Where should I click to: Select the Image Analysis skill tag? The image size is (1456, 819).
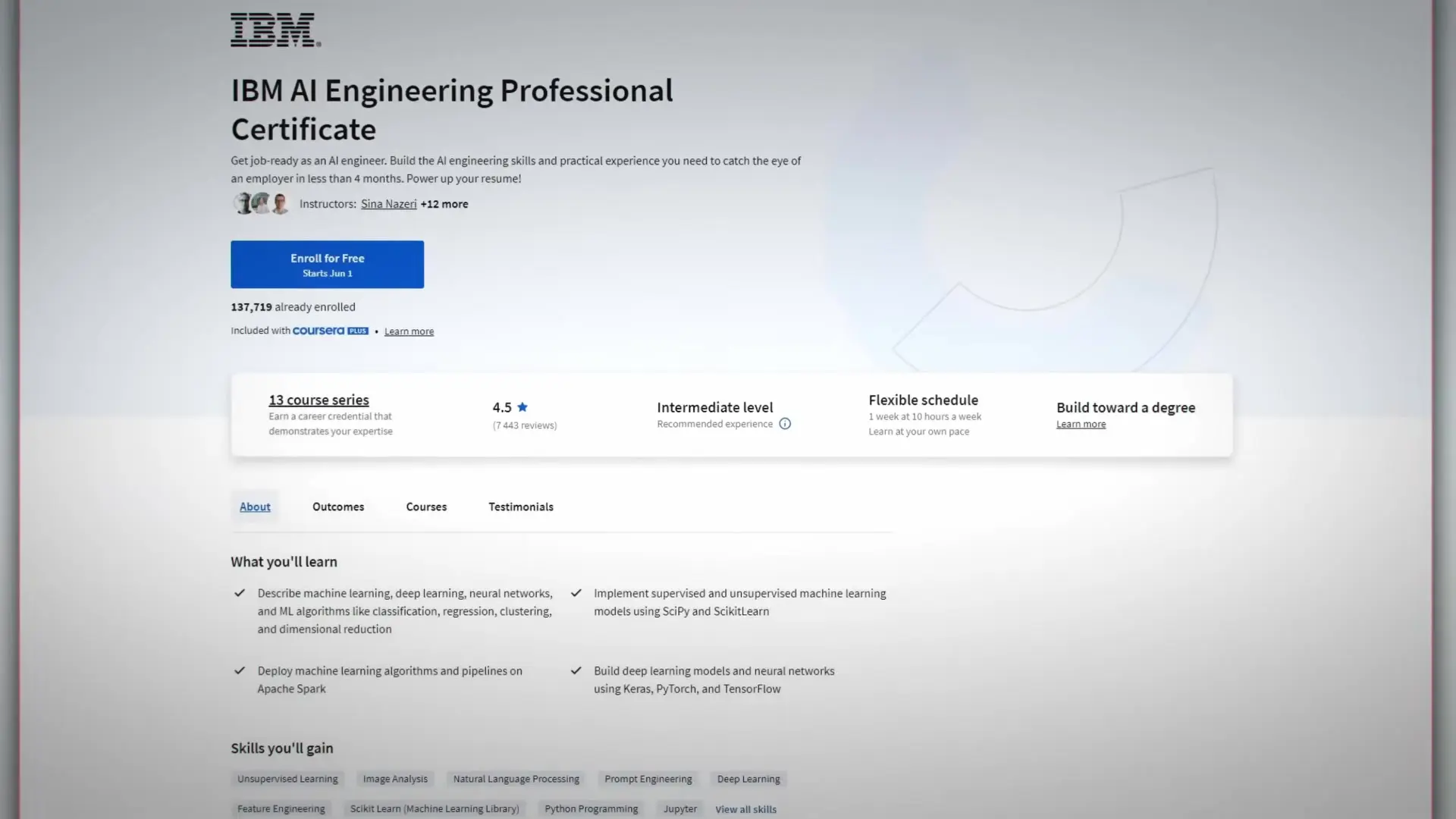point(395,779)
